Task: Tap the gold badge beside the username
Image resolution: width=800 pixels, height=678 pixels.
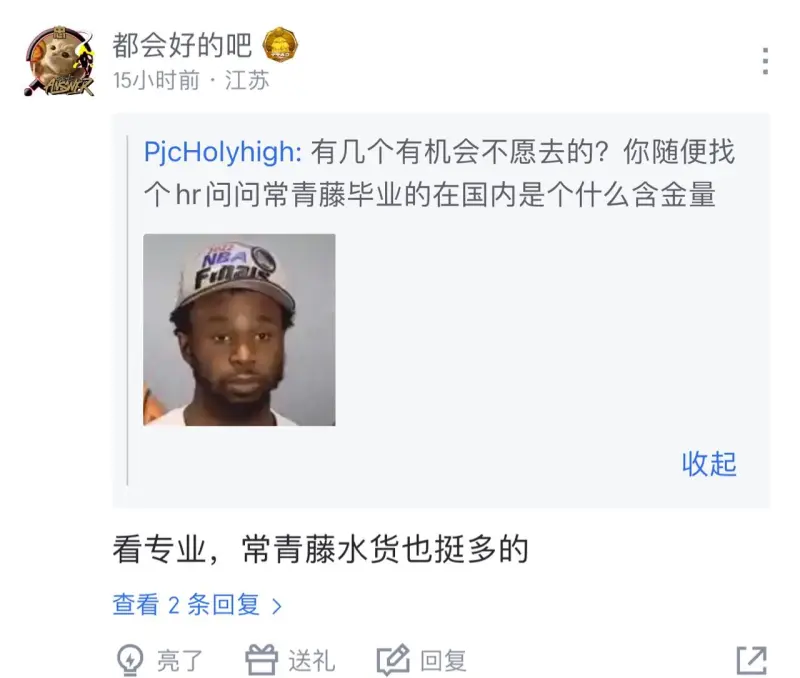Action: [x=280, y=45]
